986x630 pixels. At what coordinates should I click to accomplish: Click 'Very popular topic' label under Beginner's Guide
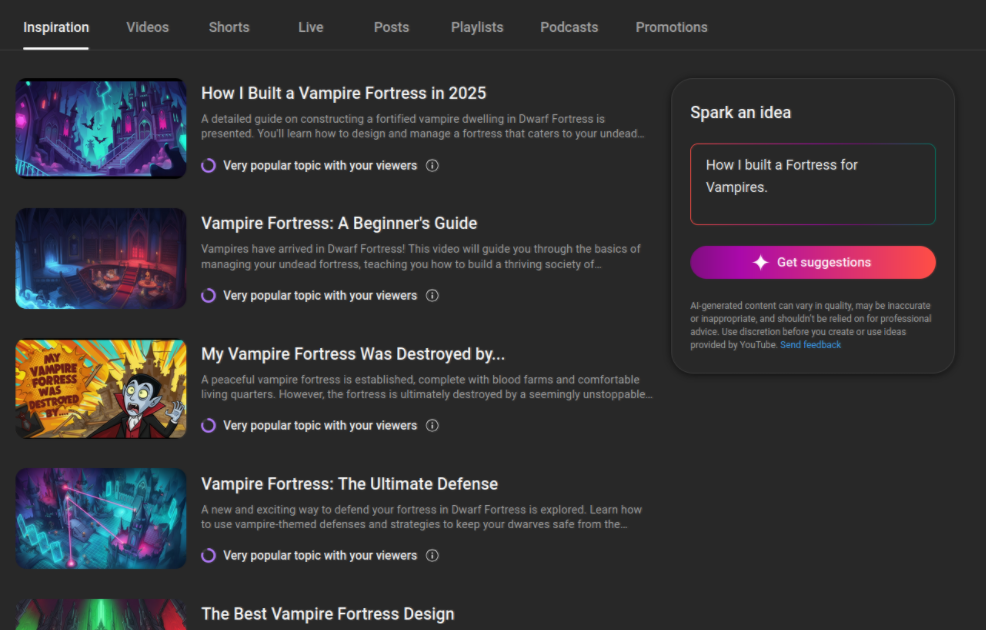tap(320, 296)
